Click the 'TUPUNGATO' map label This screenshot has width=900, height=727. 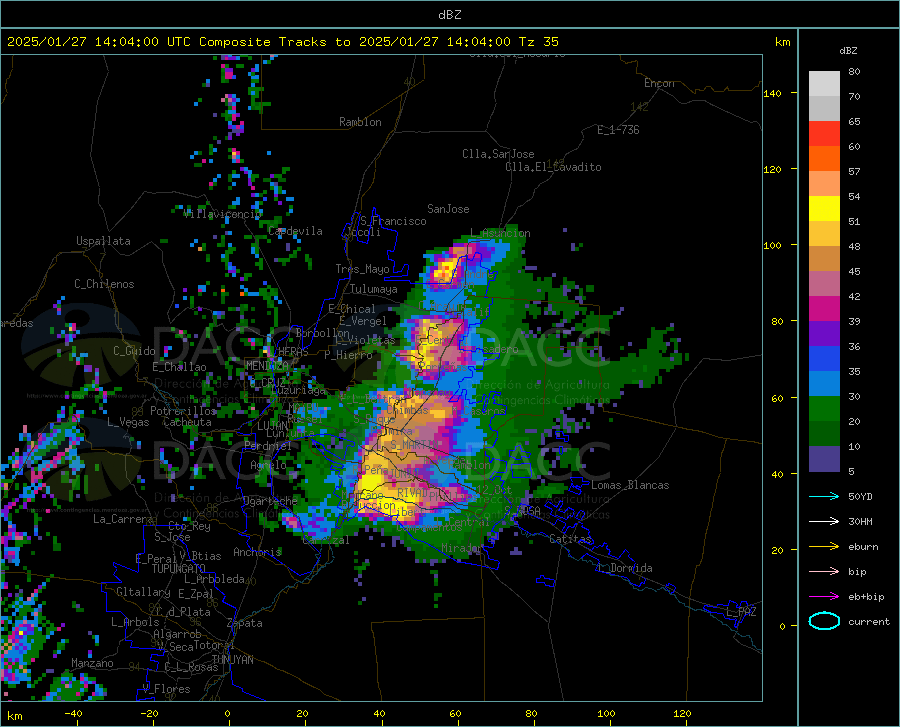click(179, 569)
